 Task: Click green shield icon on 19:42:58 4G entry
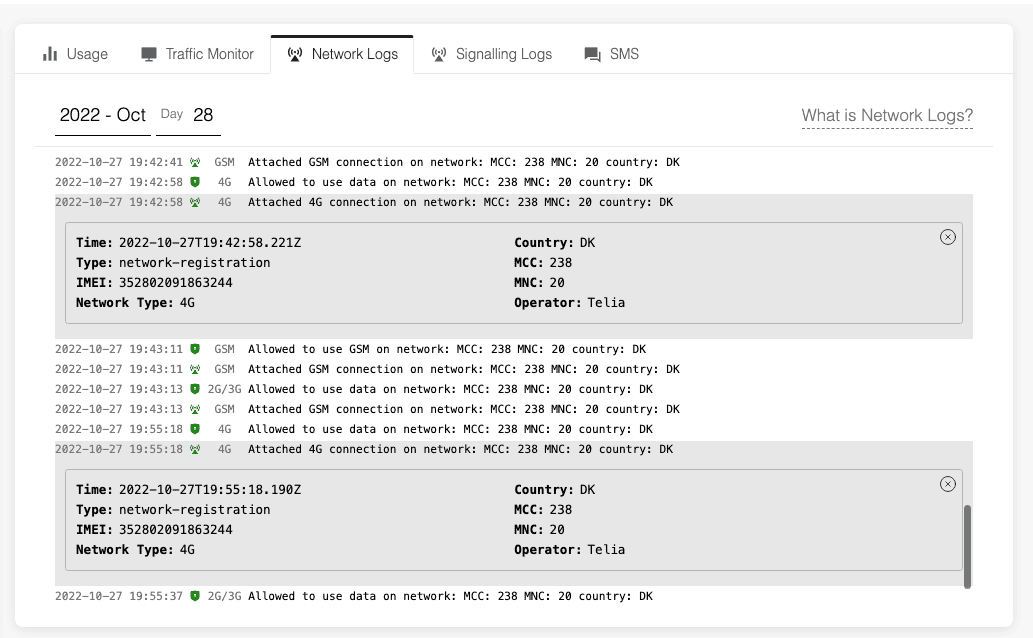pyautogui.click(x=195, y=182)
